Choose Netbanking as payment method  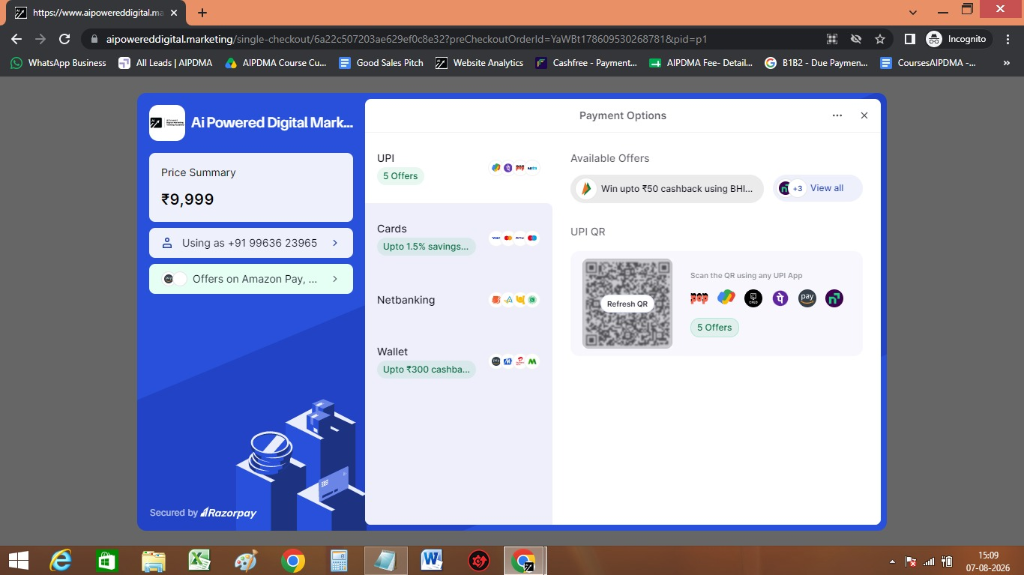pyautogui.click(x=458, y=300)
